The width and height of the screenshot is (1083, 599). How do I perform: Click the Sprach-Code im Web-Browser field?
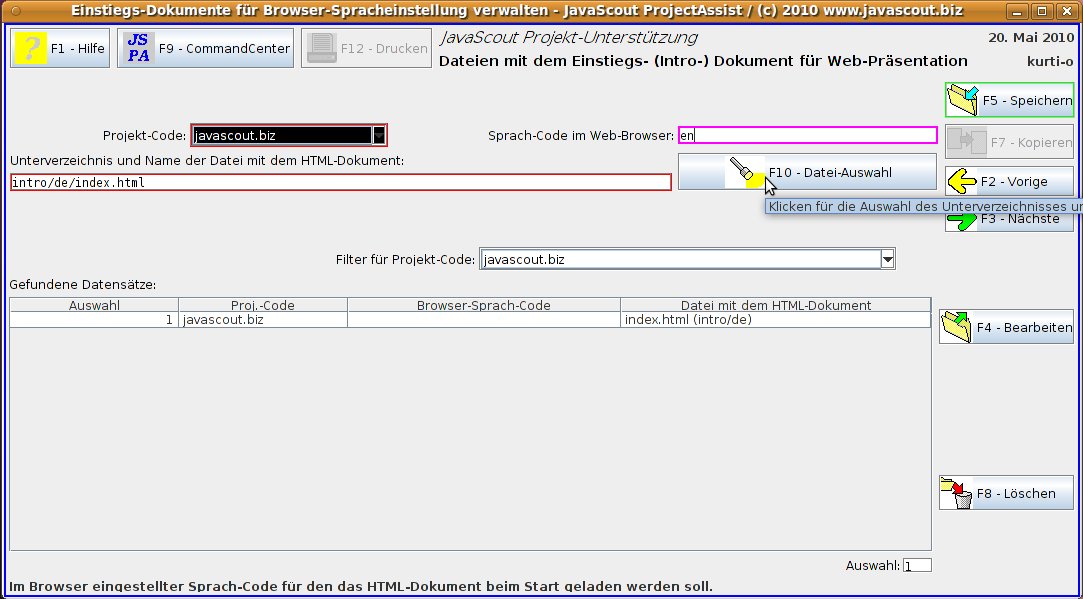point(806,135)
